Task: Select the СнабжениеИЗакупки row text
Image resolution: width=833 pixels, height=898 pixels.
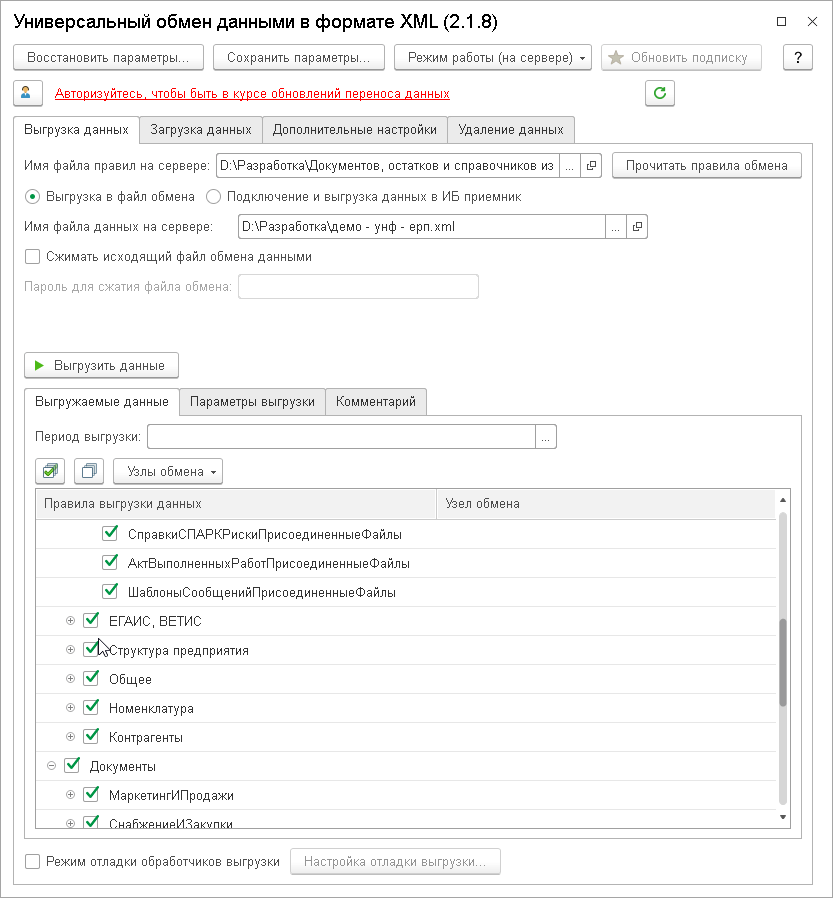Action: coord(171,824)
